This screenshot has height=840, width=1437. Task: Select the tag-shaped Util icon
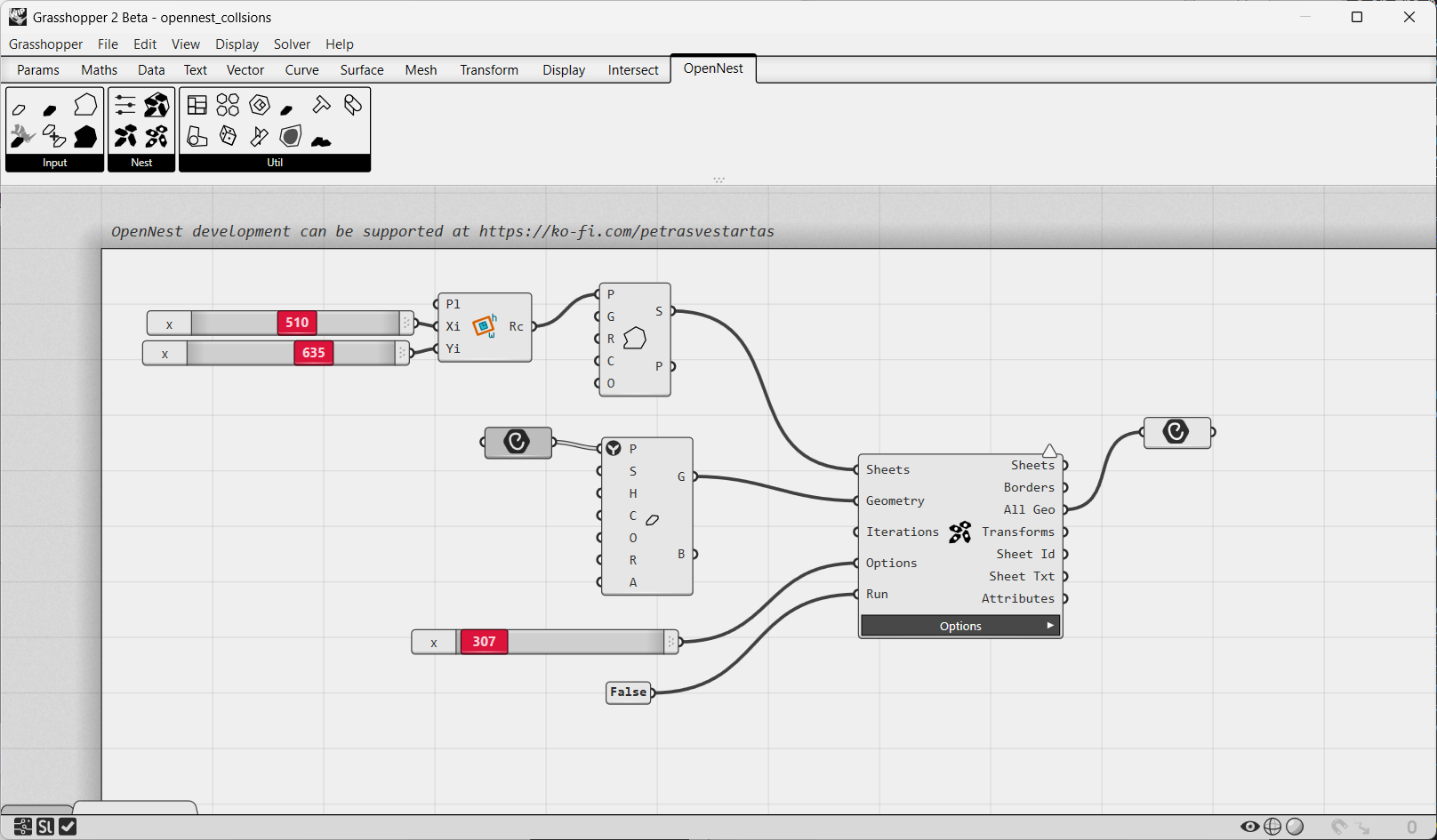coord(353,105)
